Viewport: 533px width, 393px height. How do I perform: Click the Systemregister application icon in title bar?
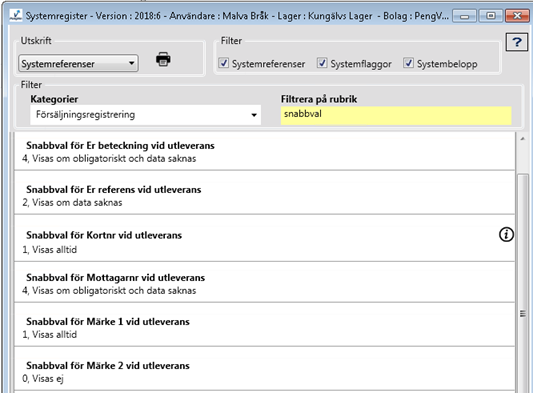(16, 15)
